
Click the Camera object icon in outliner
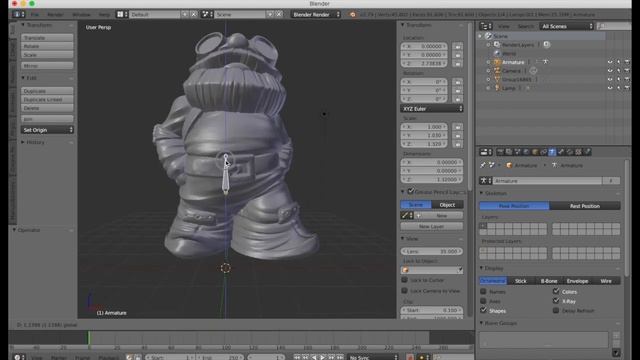pos(497,71)
